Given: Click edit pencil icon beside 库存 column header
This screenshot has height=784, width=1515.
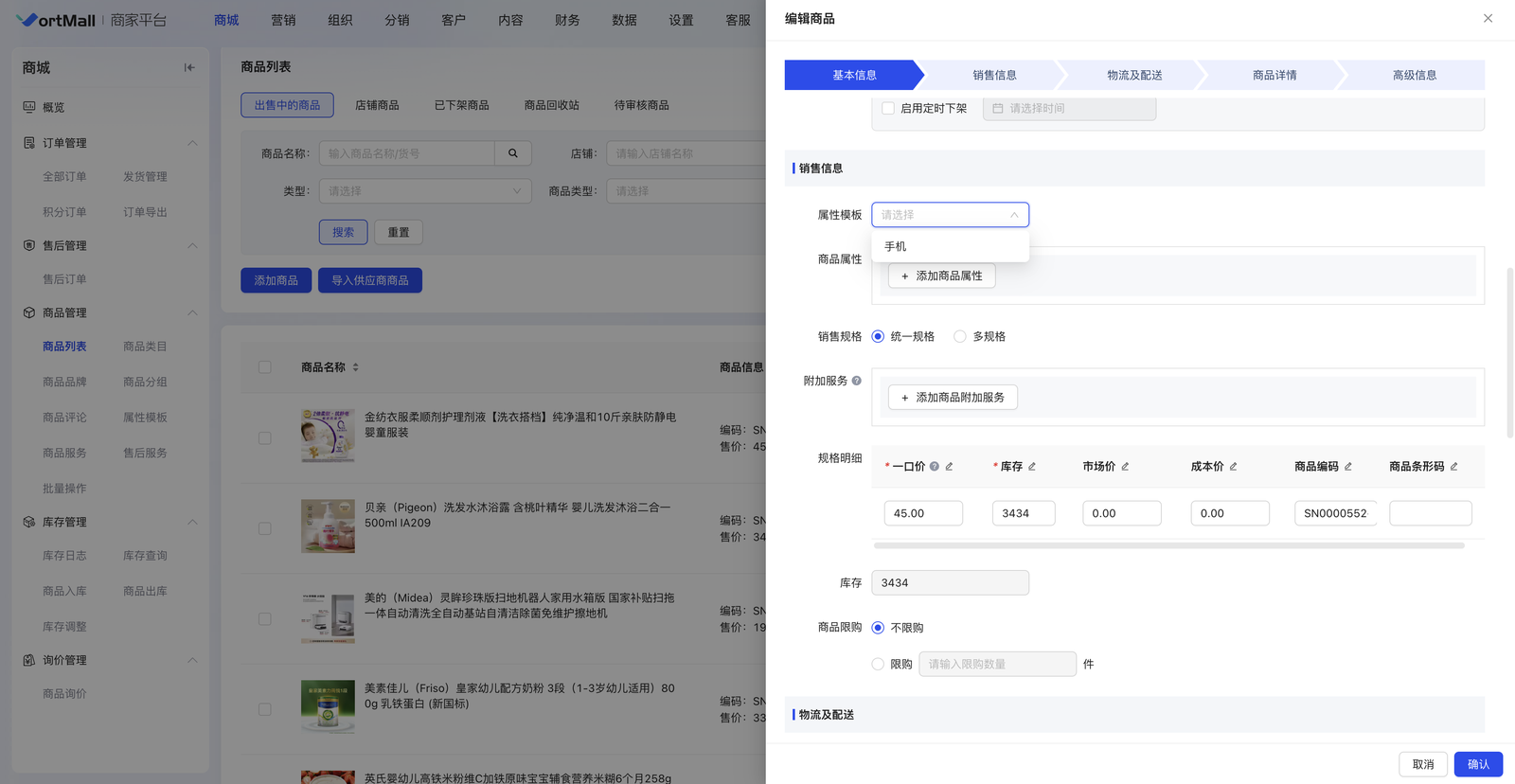Looking at the screenshot, I should pos(1032,467).
